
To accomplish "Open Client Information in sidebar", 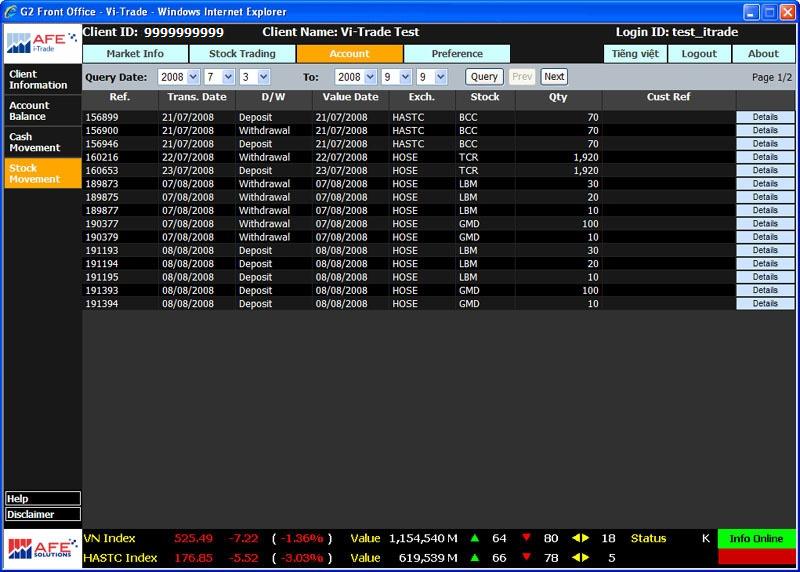I will [x=42, y=80].
